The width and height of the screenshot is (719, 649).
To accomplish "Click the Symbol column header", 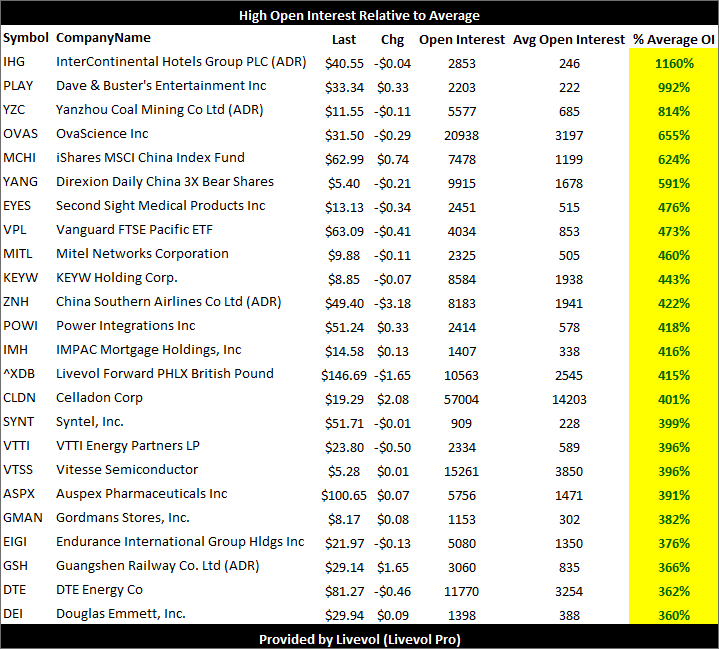I will 26,38.
